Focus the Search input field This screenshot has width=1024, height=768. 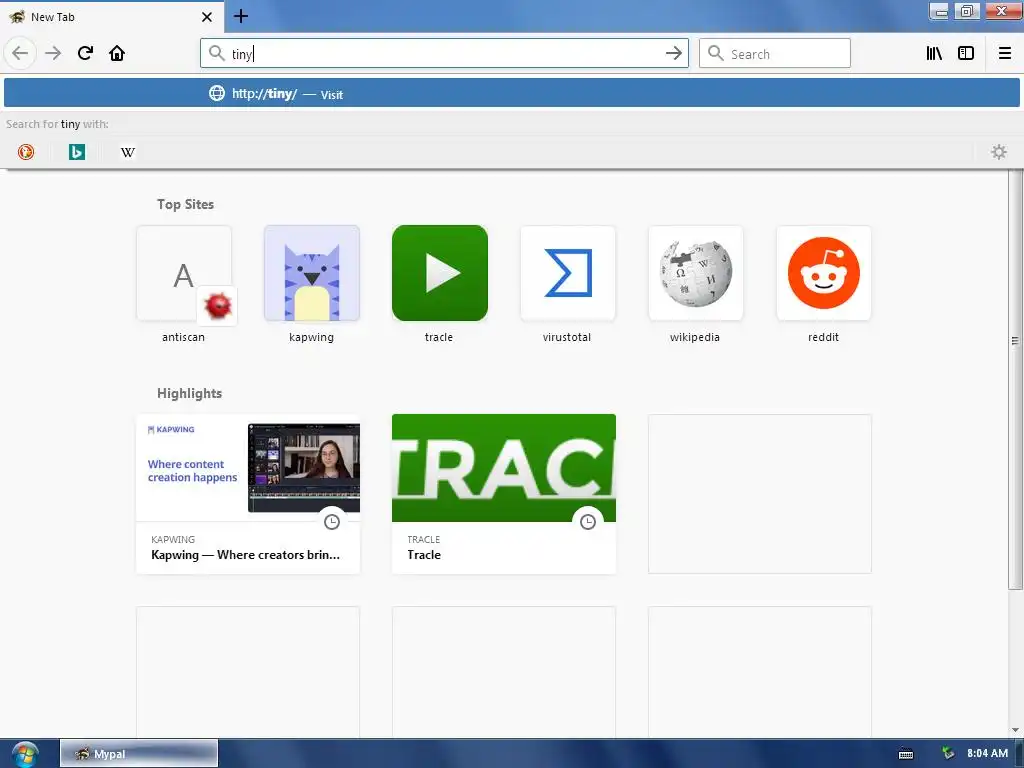[775, 53]
